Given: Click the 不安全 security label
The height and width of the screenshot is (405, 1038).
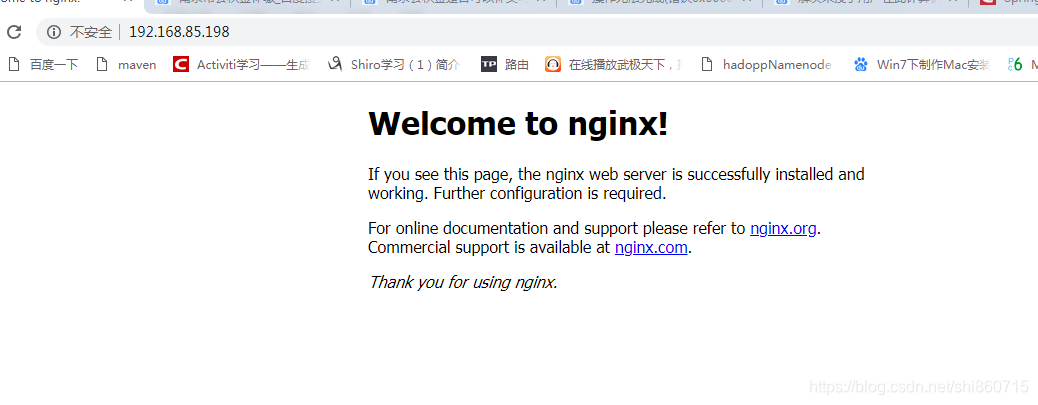Looking at the screenshot, I should 91,32.
